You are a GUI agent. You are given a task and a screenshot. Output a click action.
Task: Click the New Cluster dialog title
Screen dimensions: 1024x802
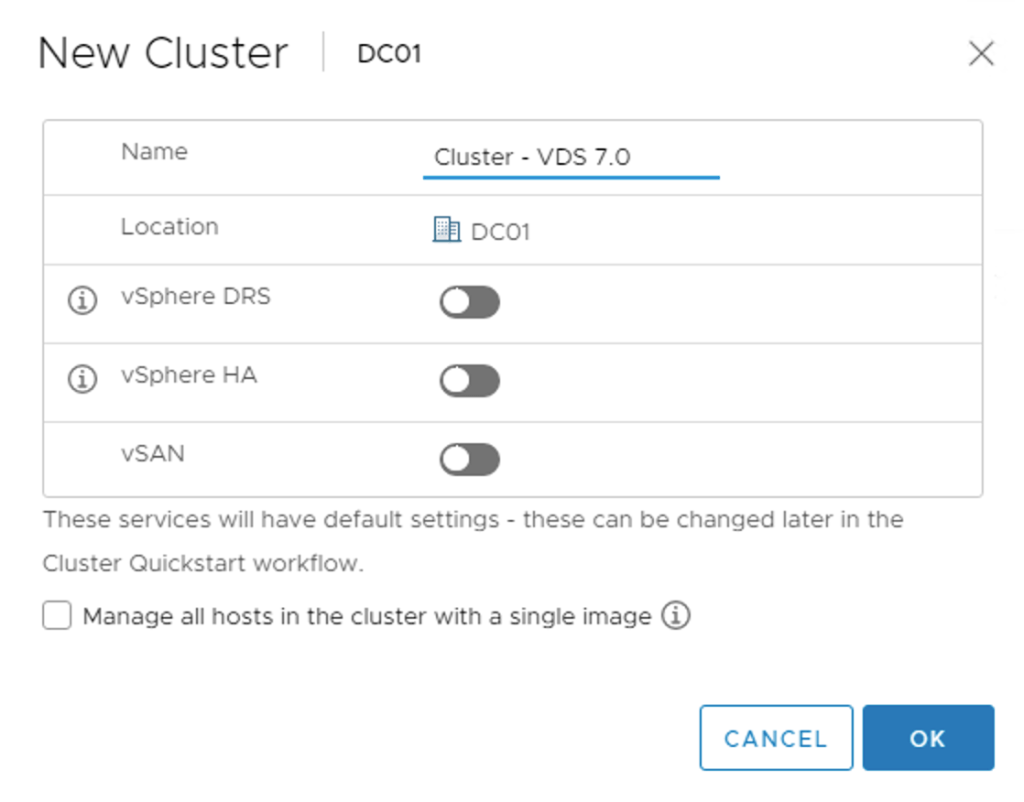coord(163,53)
